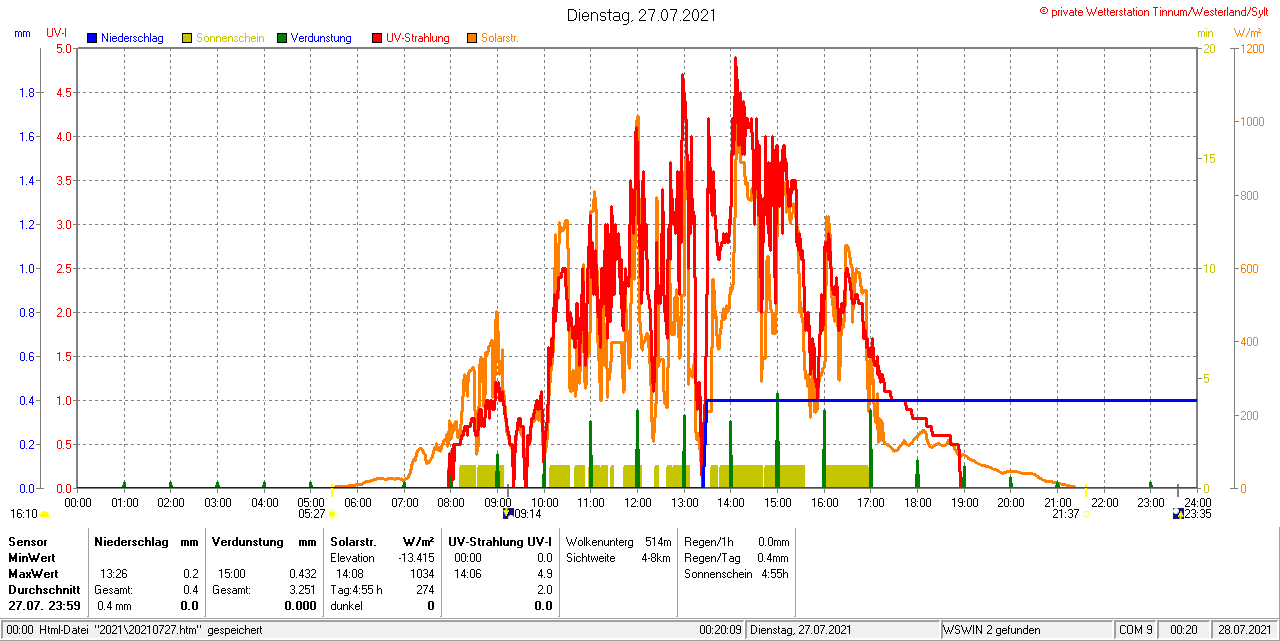
Task: Click the orange Solarstr. legend swatch
Action: [472, 38]
